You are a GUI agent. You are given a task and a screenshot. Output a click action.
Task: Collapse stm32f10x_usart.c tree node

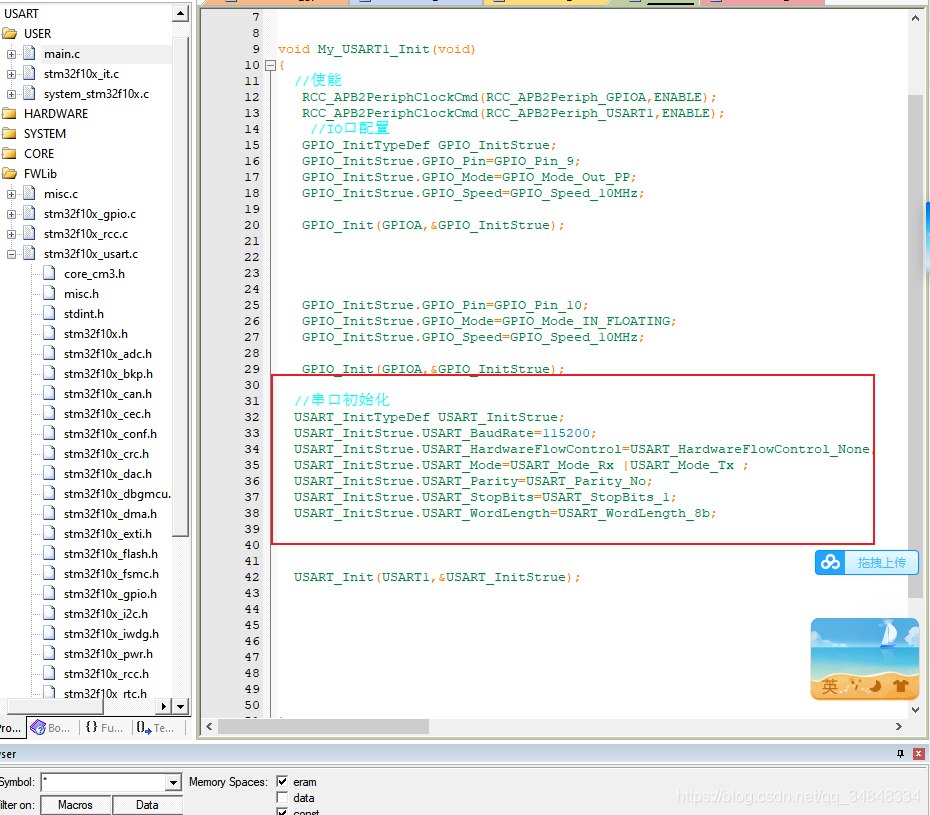pyautogui.click(x=11, y=254)
